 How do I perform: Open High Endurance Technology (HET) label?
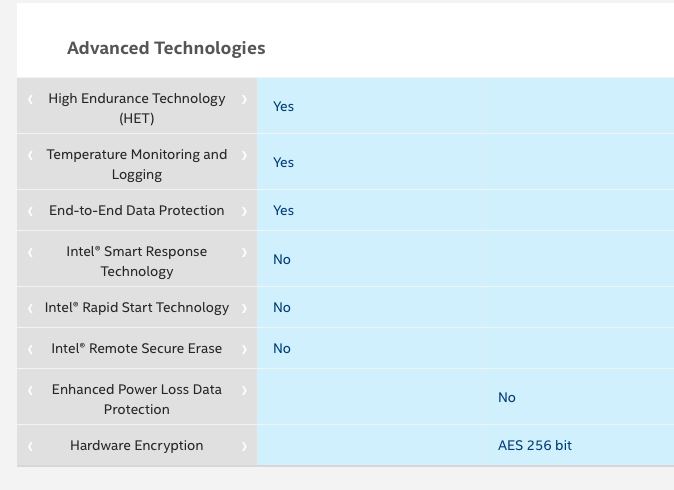pyautogui.click(x=137, y=108)
